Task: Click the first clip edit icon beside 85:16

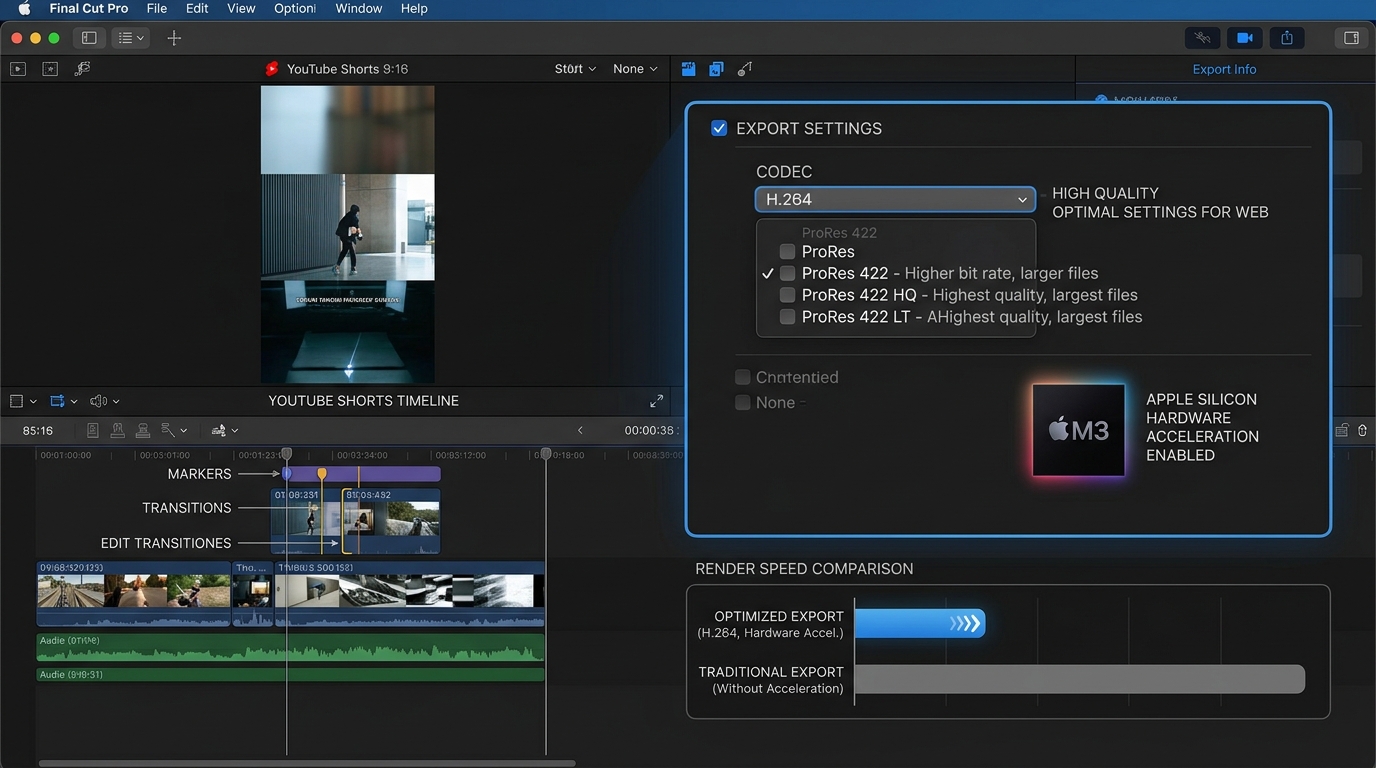Action: 93,430
